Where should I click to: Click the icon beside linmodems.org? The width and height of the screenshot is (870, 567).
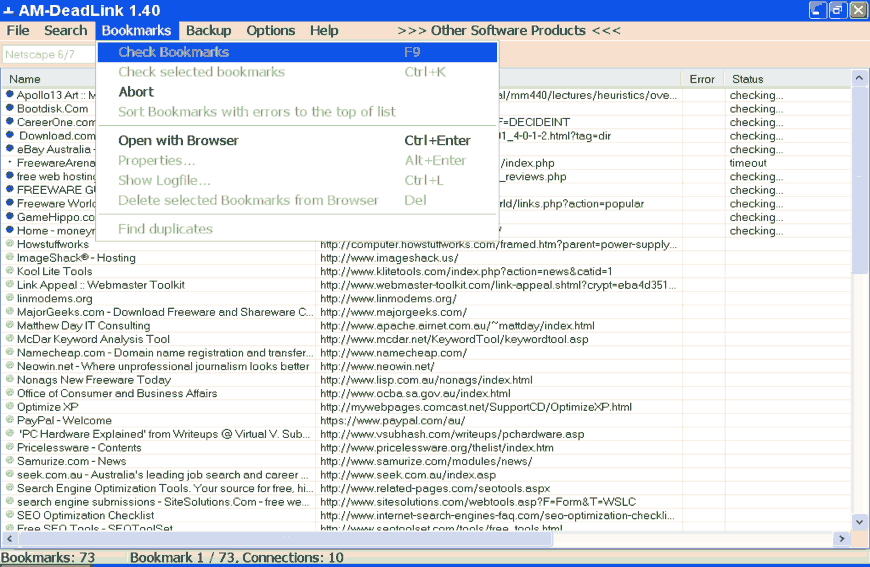click(9, 298)
